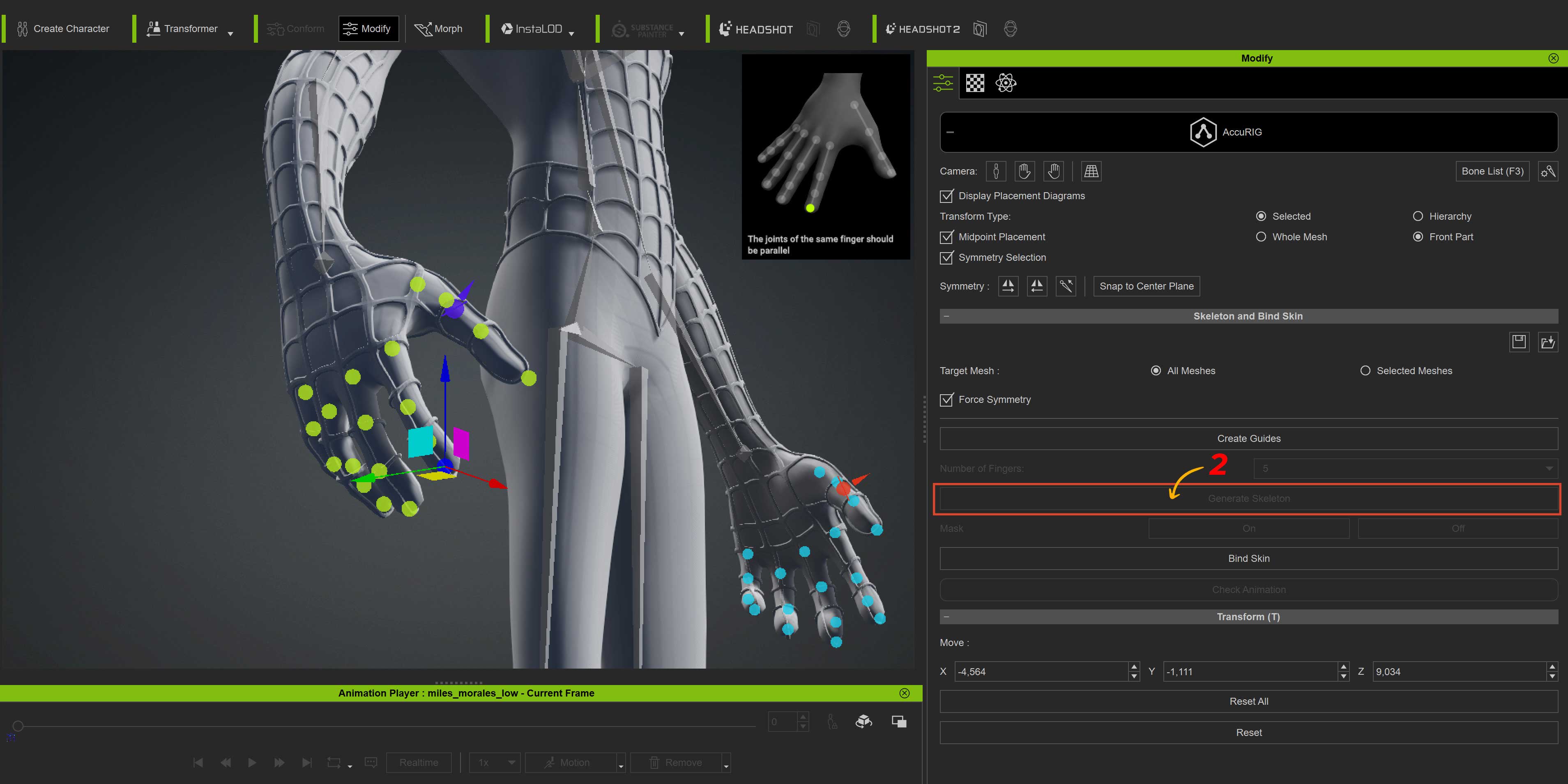Open the InstaLOD dropdown arrow
The image size is (1568, 784).
(x=571, y=34)
